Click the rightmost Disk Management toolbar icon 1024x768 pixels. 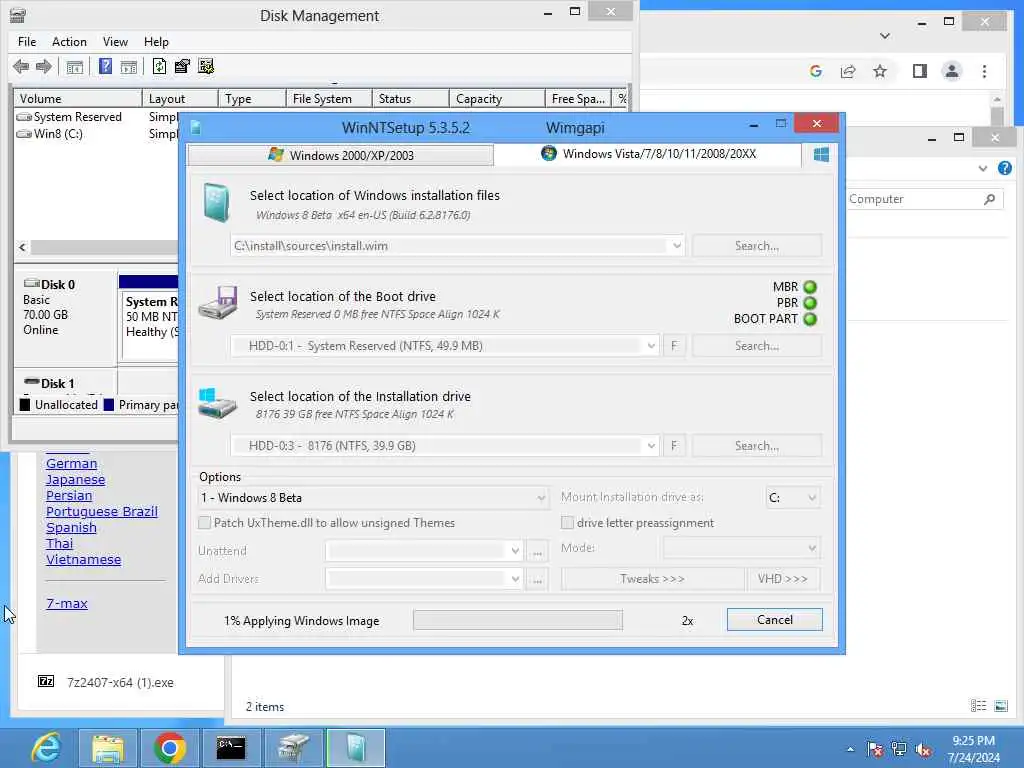(x=206, y=66)
